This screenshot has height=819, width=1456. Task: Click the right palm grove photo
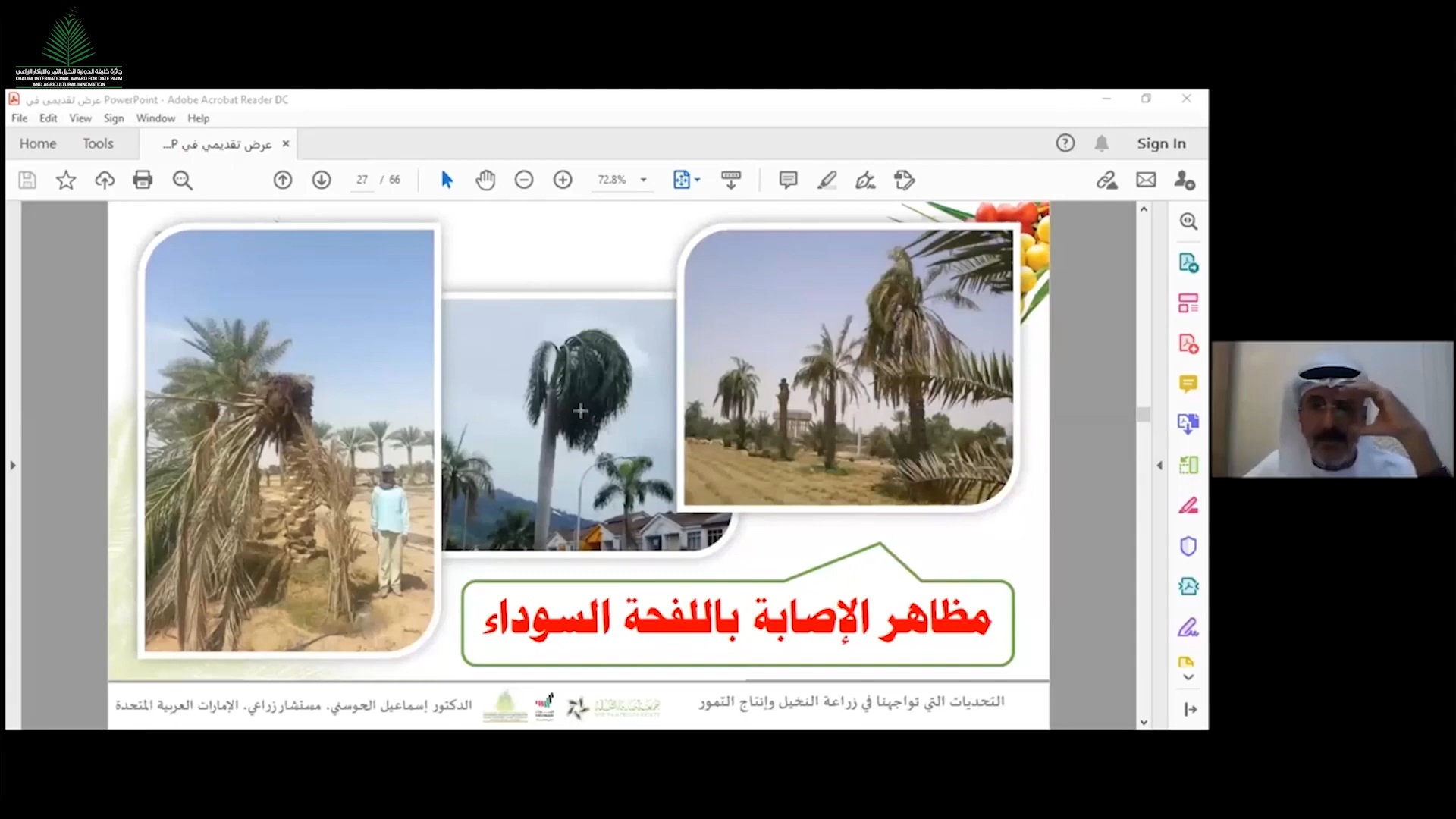848,367
